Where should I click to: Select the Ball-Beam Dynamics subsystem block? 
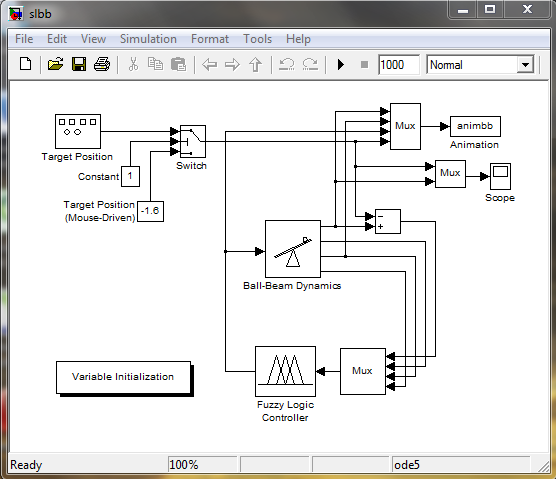pos(293,249)
